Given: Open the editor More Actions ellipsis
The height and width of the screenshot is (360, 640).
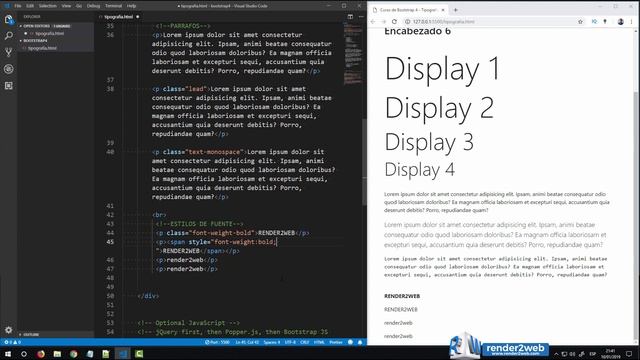Looking at the screenshot, I should coord(361,17).
